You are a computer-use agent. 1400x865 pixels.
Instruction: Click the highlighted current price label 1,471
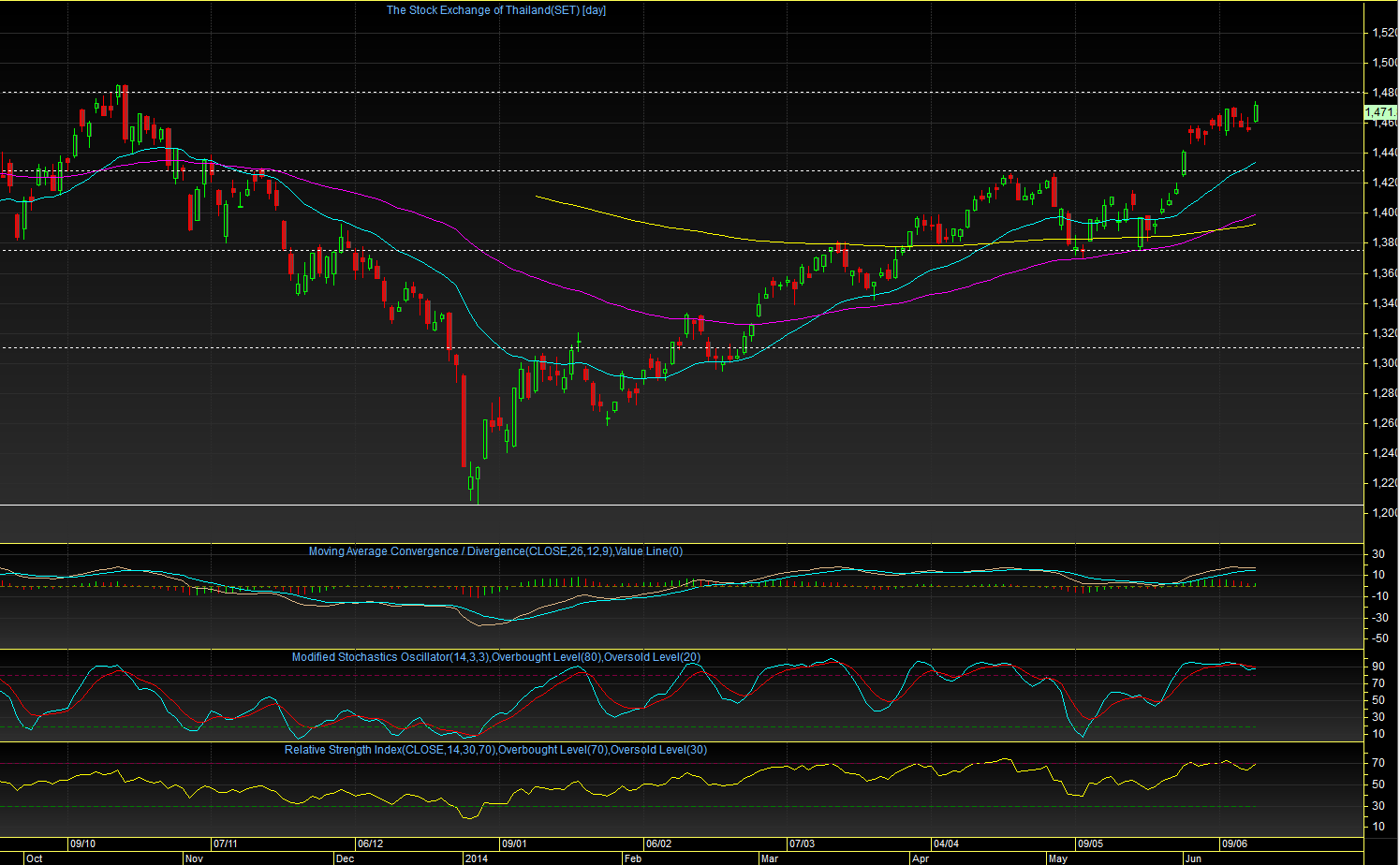pyautogui.click(x=1381, y=111)
